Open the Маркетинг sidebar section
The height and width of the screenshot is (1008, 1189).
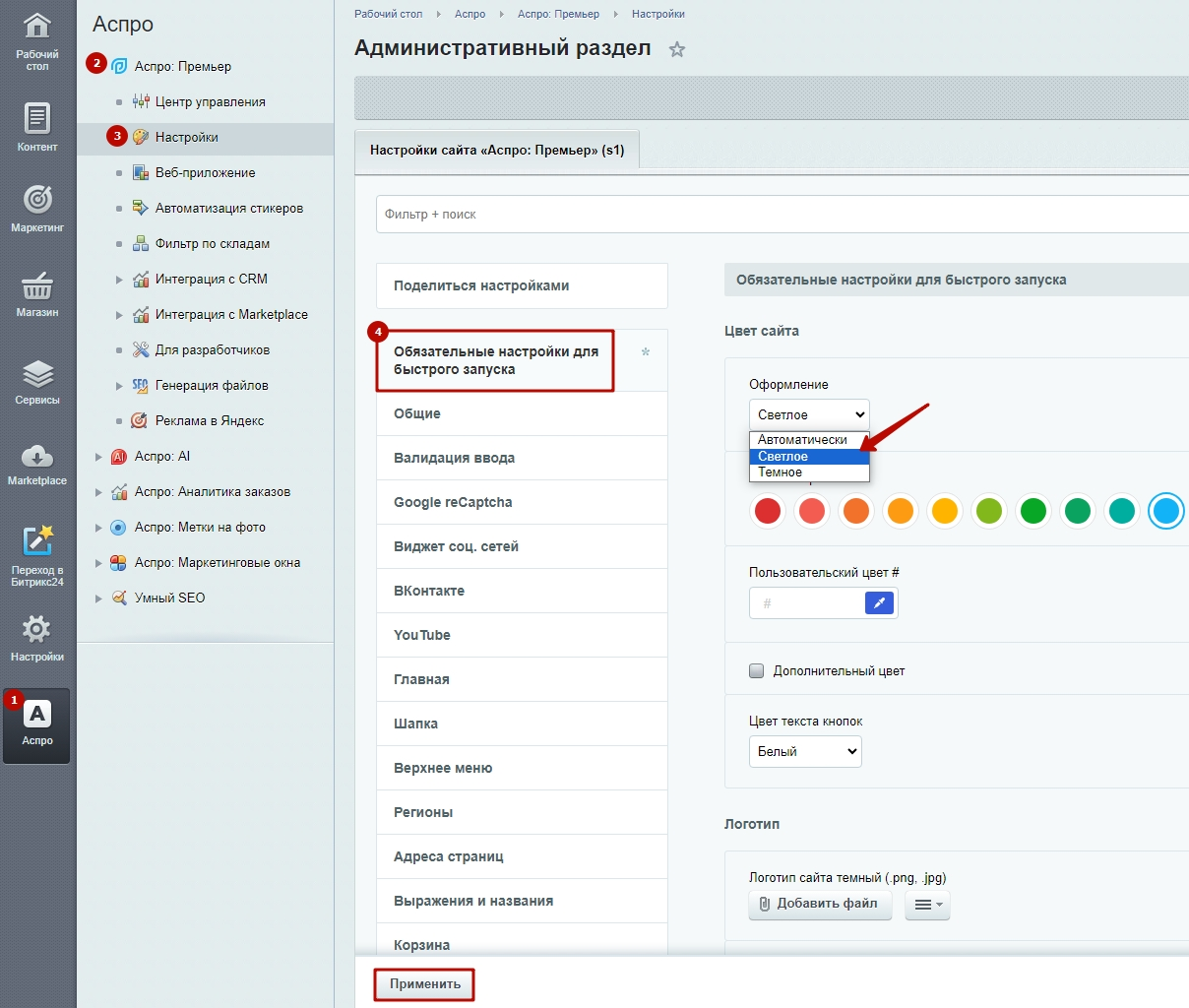click(37, 208)
